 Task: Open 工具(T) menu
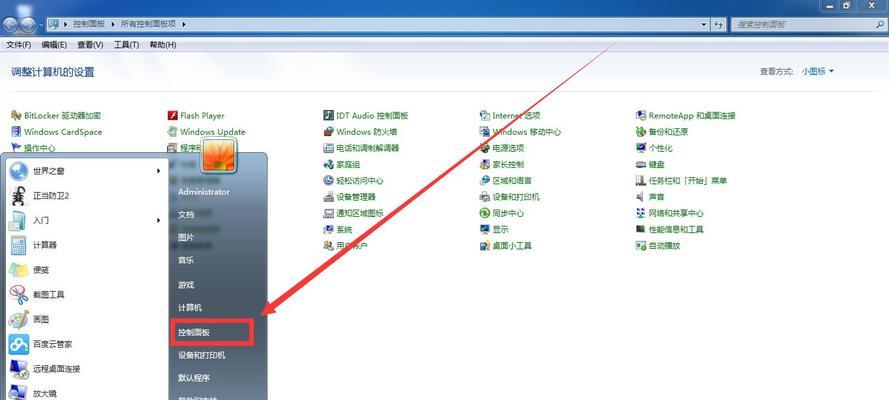click(x=126, y=45)
